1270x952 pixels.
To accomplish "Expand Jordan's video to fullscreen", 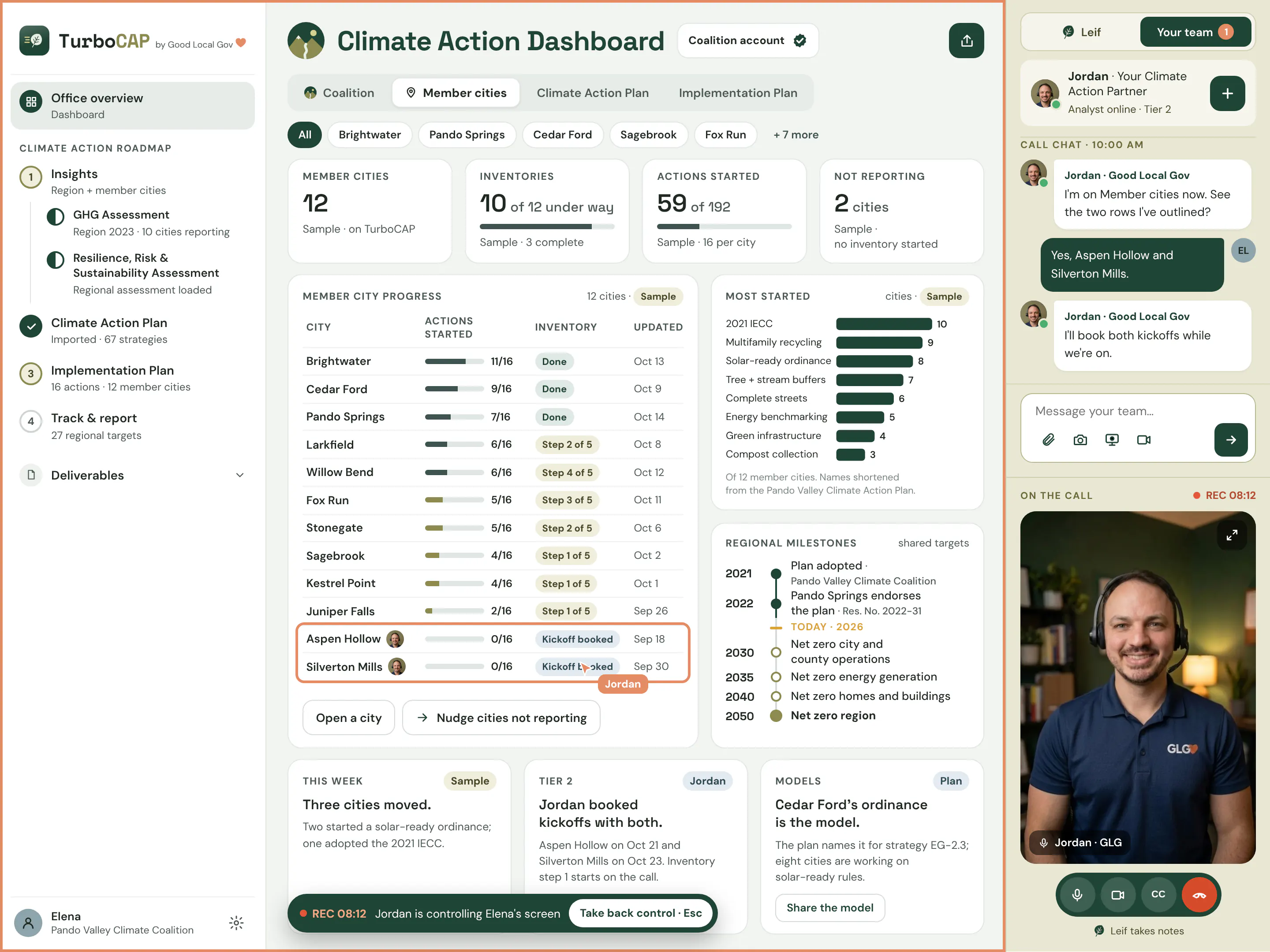I will [1232, 535].
